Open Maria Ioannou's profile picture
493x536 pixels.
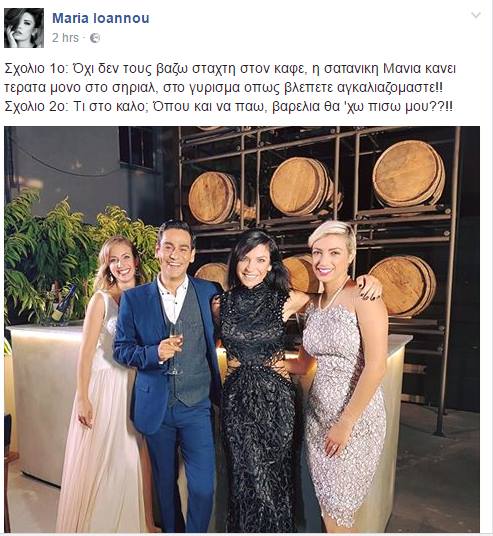tap(24, 28)
